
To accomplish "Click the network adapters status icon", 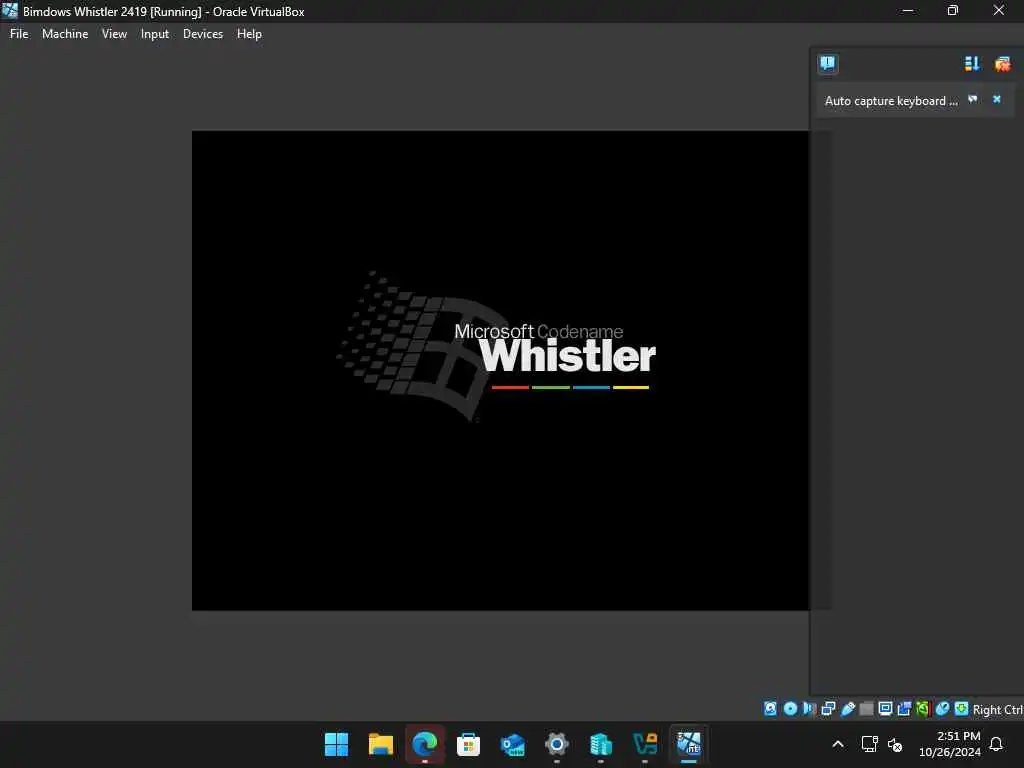I will point(828,709).
